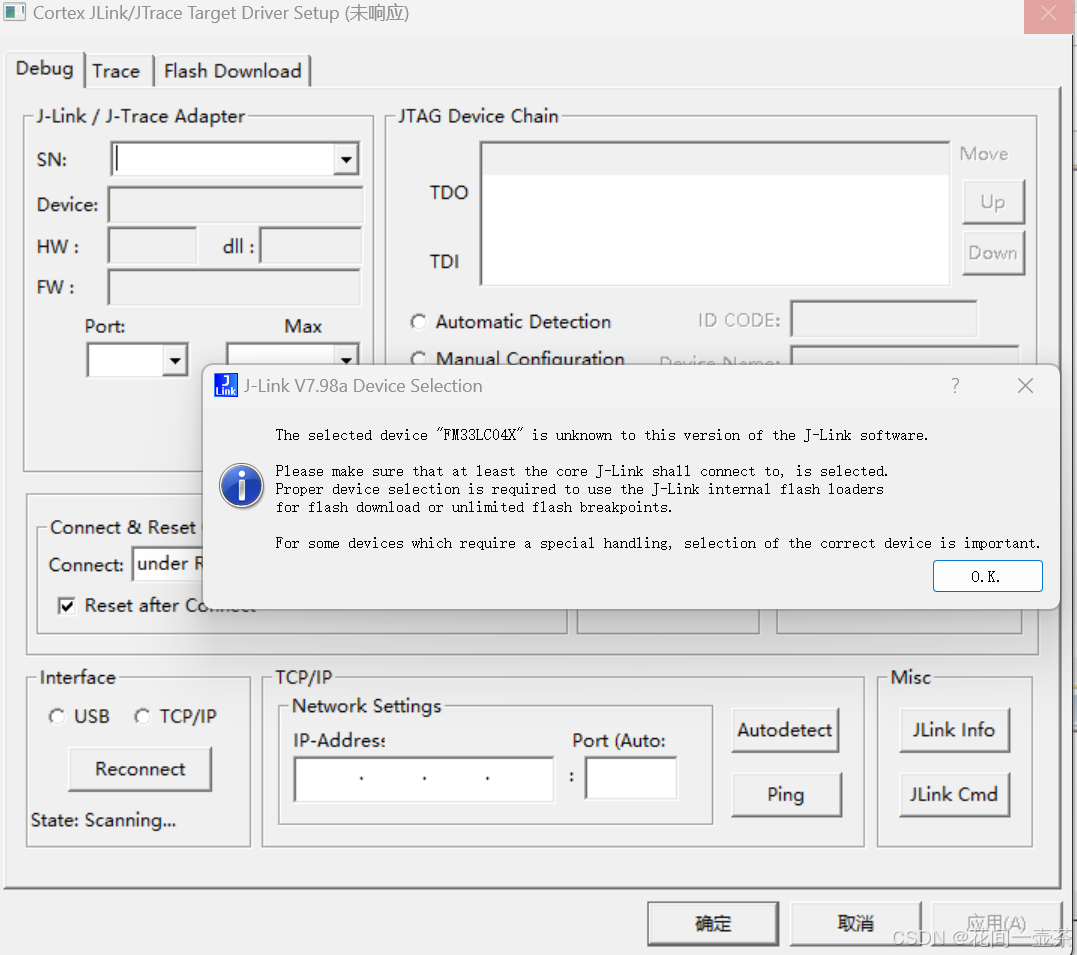Image resolution: width=1077 pixels, height=955 pixels.
Task: Open the Trace tab
Action: click(116, 71)
